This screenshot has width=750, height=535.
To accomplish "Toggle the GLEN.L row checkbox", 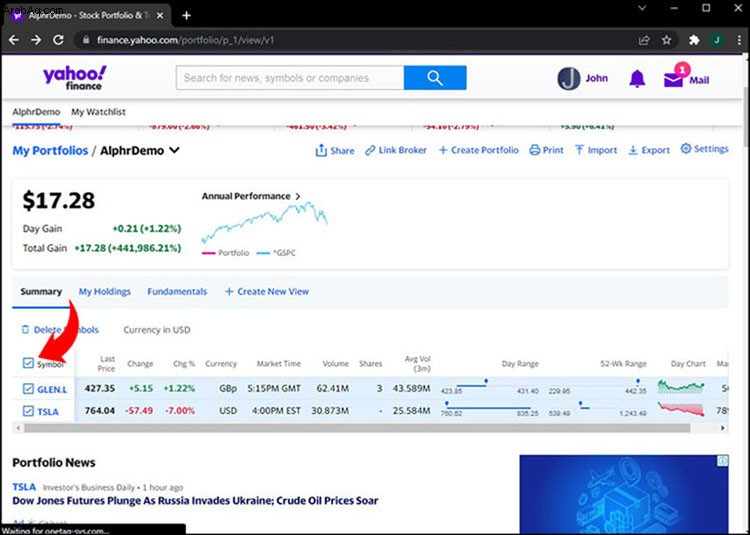I will click(28, 389).
